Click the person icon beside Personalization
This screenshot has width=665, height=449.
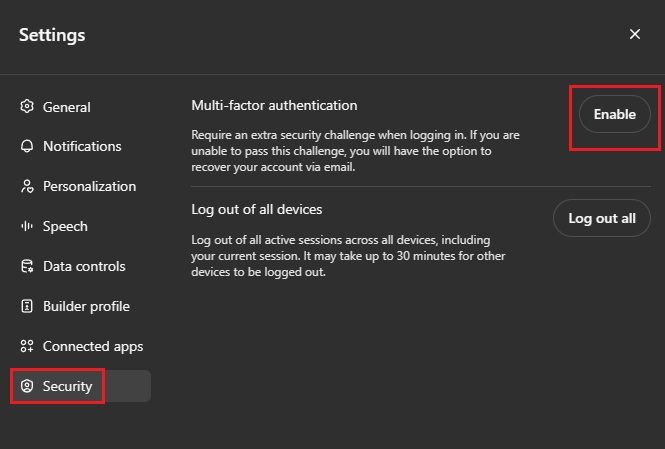pos(27,186)
